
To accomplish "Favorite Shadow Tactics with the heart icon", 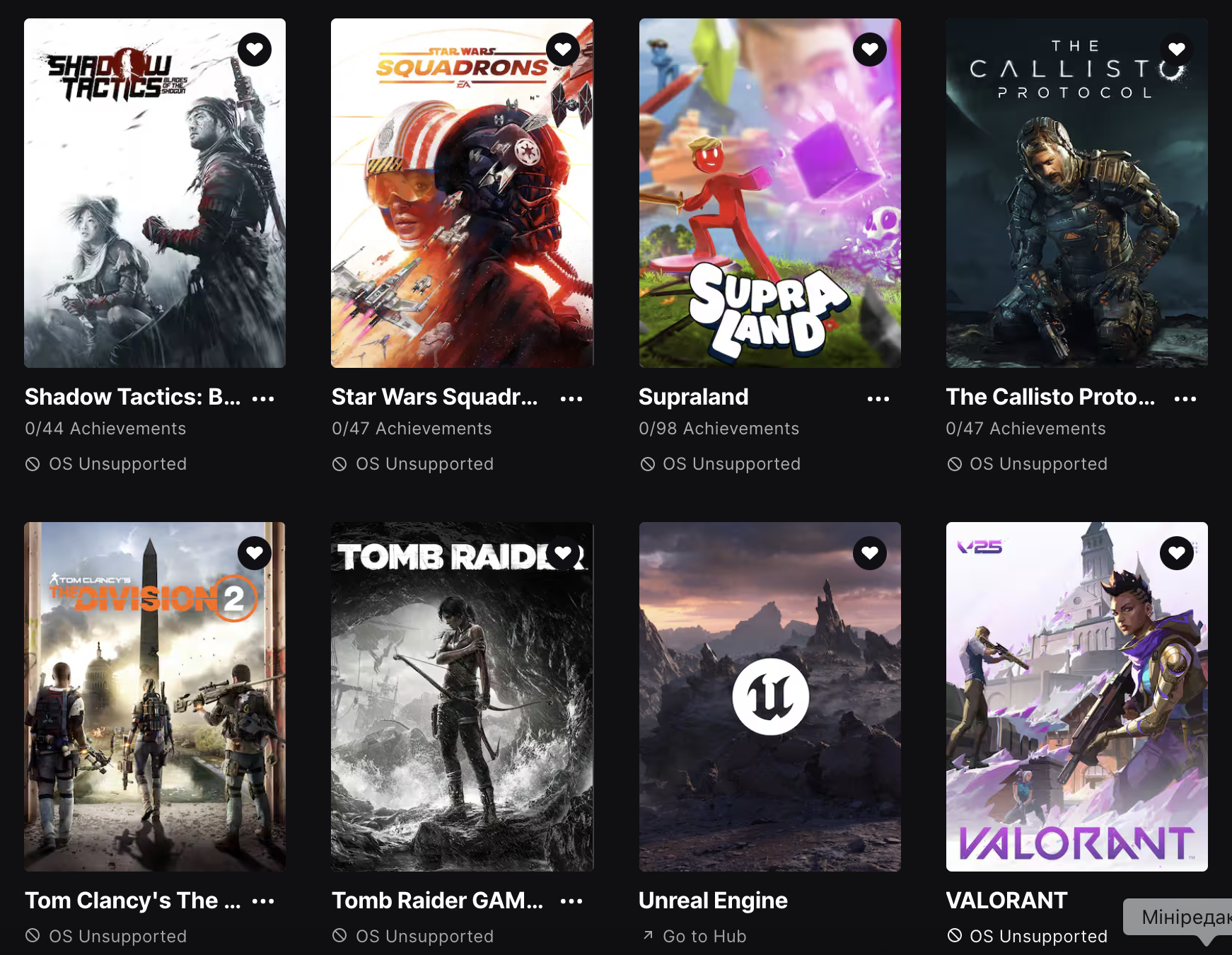I will (x=255, y=50).
